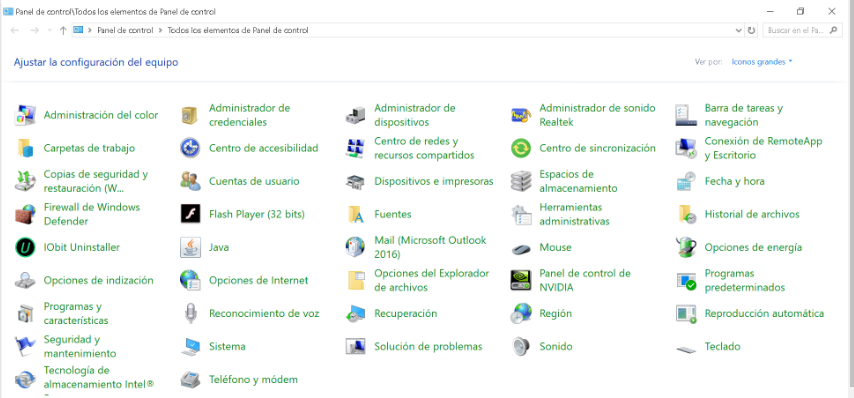This screenshot has height=398, width=854.
Task: Click the Mouse icon
Action: [521, 249]
